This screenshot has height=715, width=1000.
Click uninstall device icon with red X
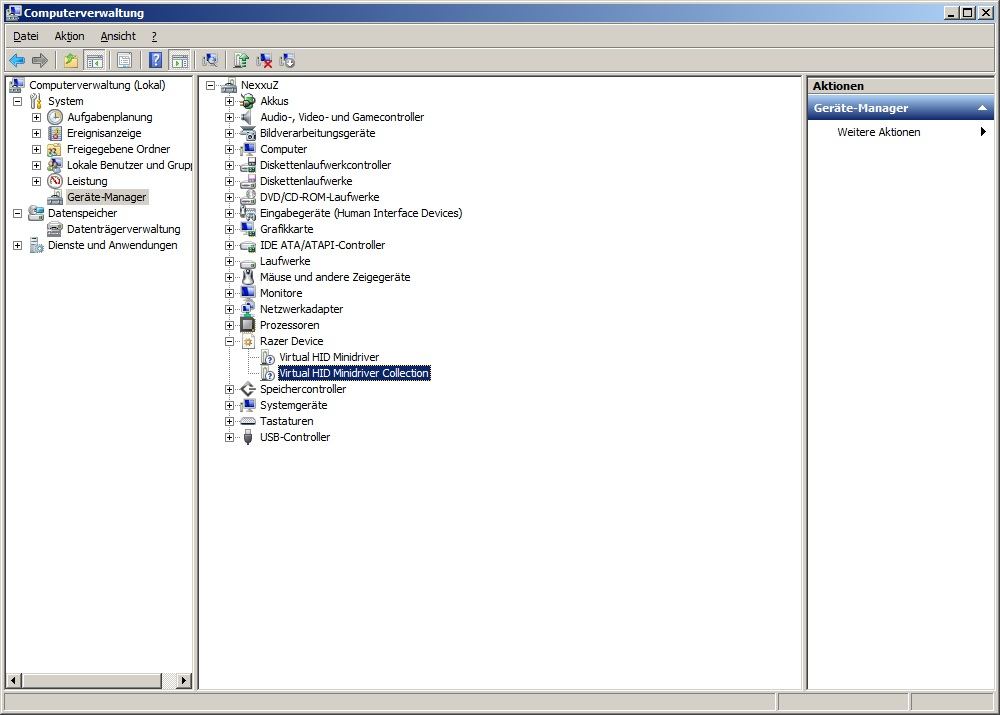click(x=264, y=61)
